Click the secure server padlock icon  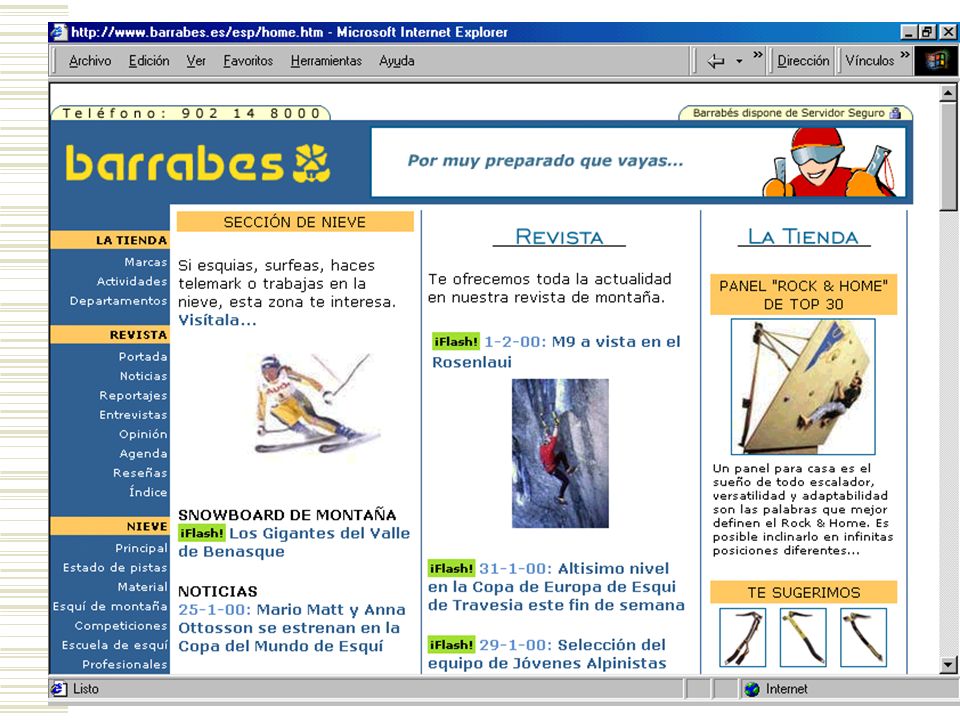[895, 113]
